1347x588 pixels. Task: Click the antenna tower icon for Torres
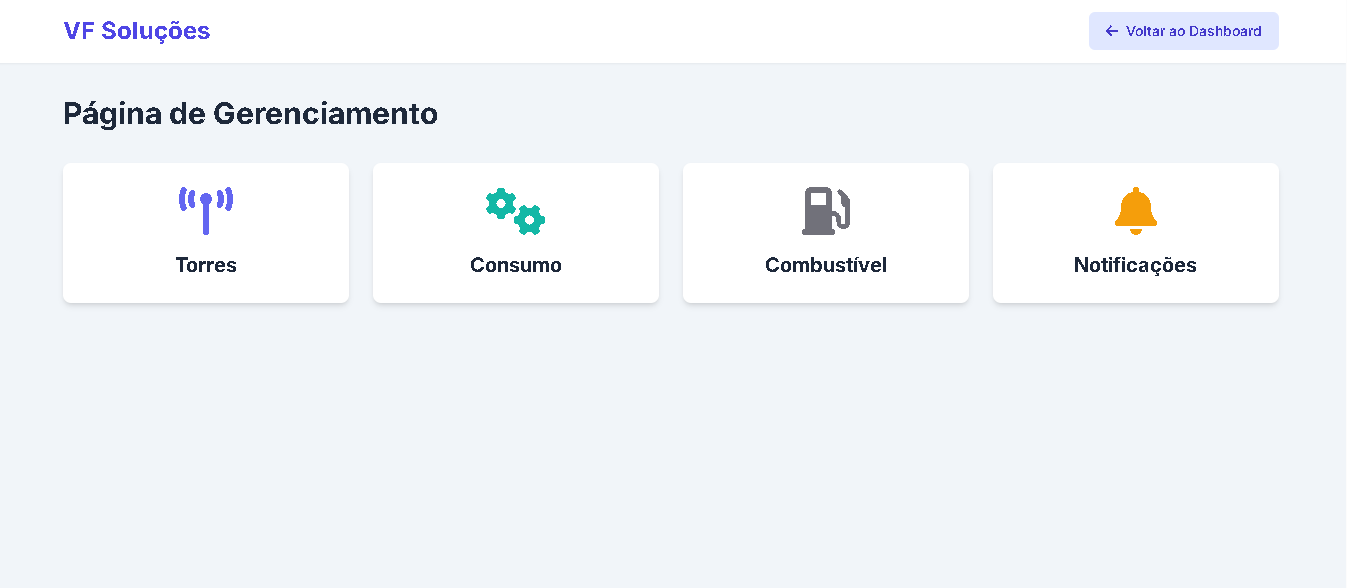click(x=206, y=210)
